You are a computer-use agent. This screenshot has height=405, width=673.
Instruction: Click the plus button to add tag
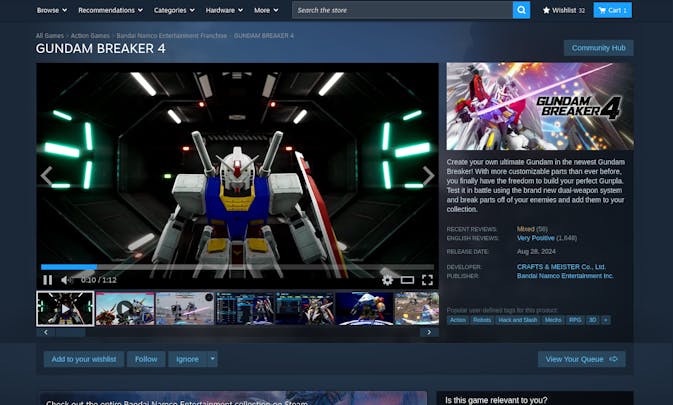pyautogui.click(x=605, y=320)
